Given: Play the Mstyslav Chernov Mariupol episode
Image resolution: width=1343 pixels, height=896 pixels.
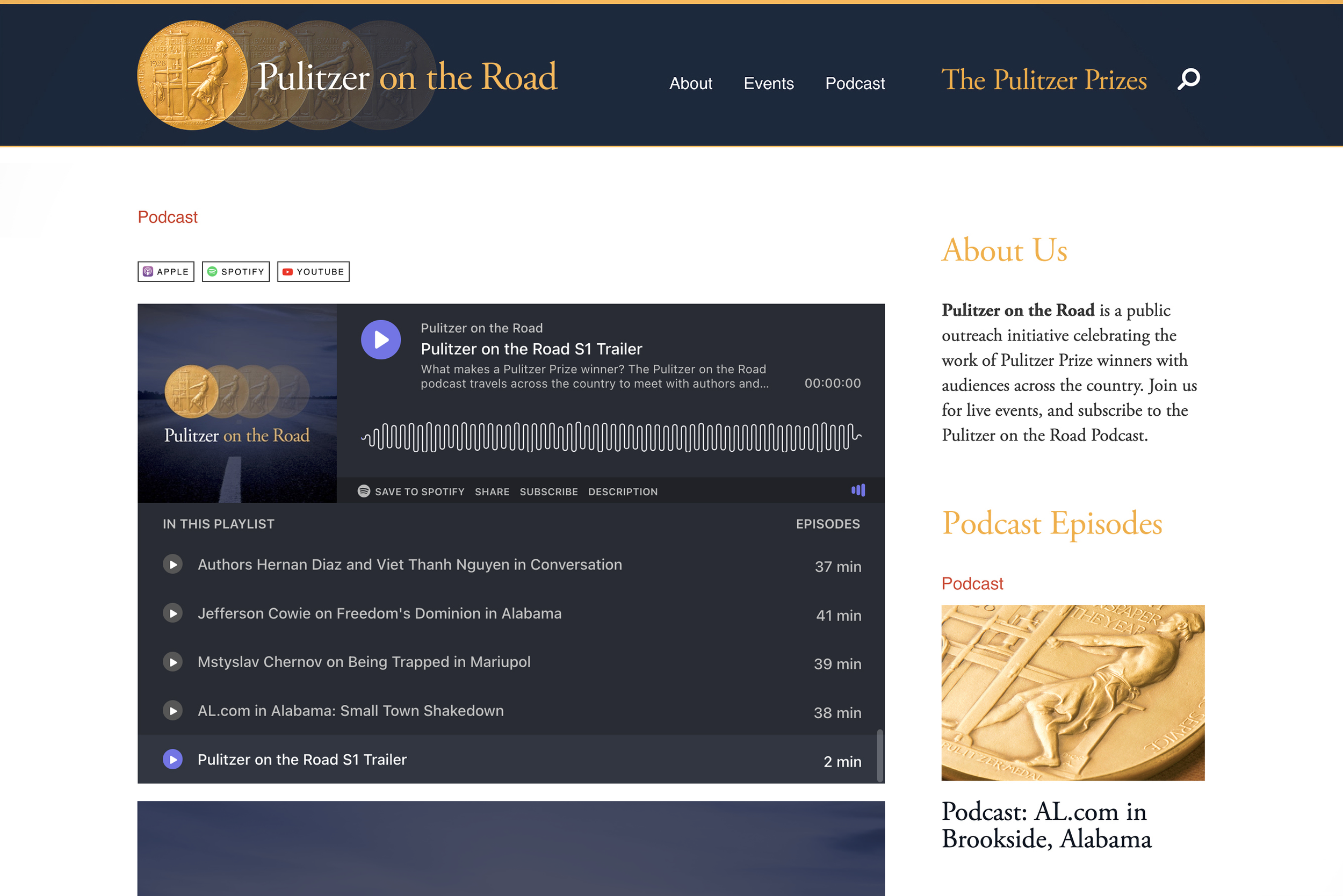Looking at the screenshot, I should point(172,662).
